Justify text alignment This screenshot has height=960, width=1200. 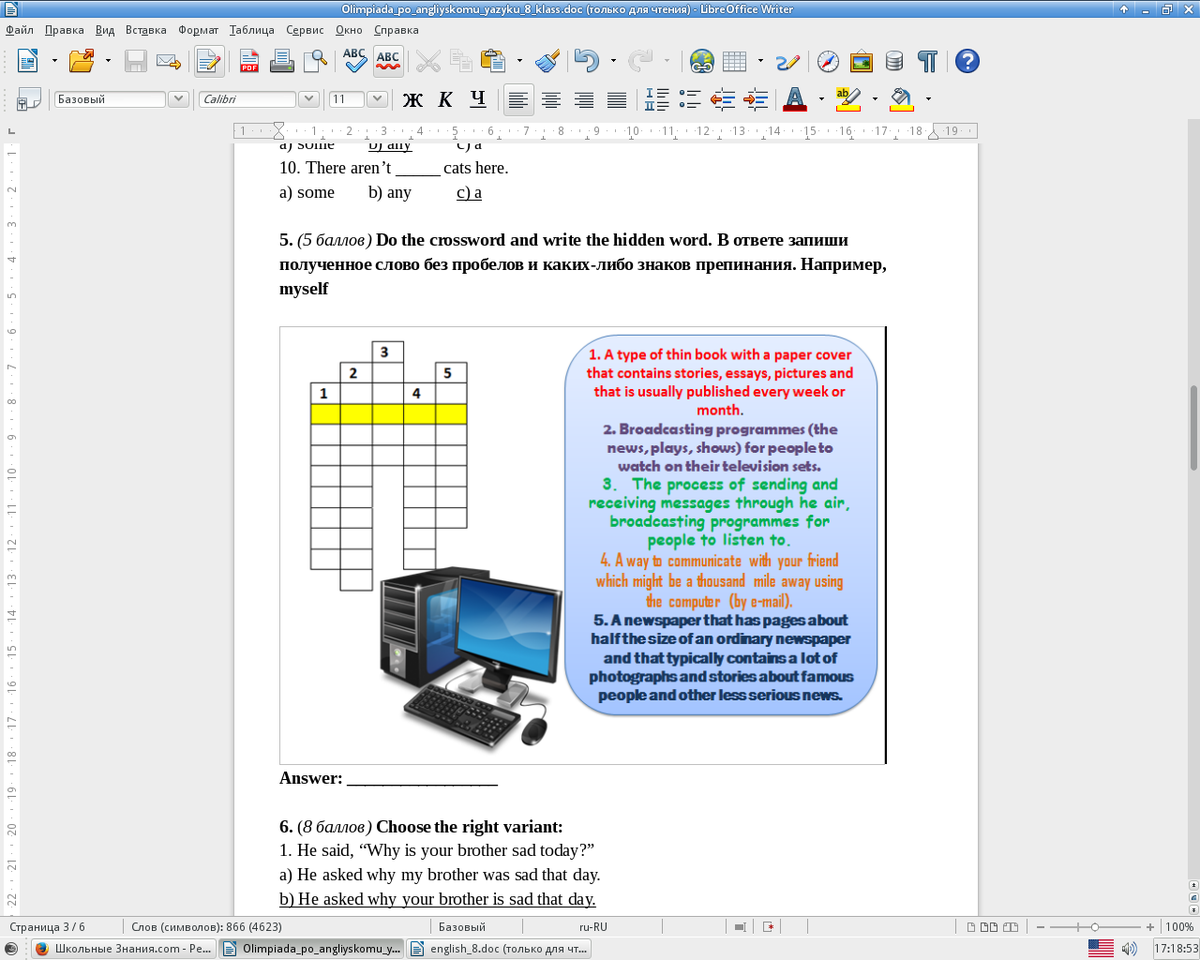coord(617,99)
